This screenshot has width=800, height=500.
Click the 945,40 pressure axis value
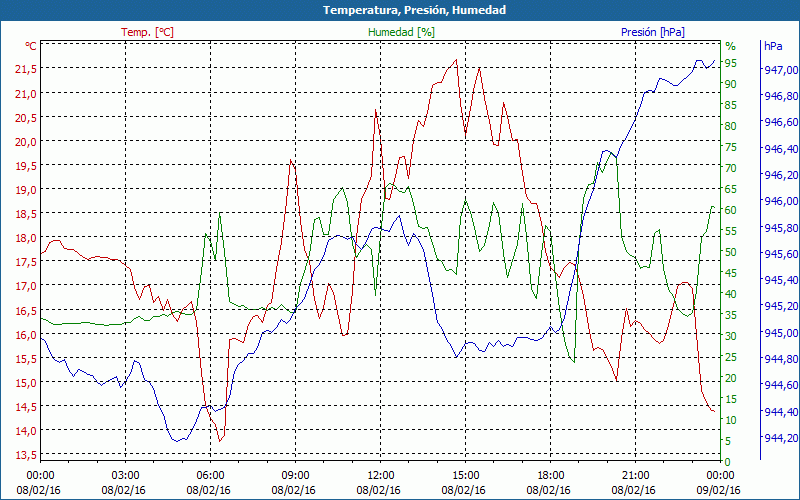click(781, 280)
